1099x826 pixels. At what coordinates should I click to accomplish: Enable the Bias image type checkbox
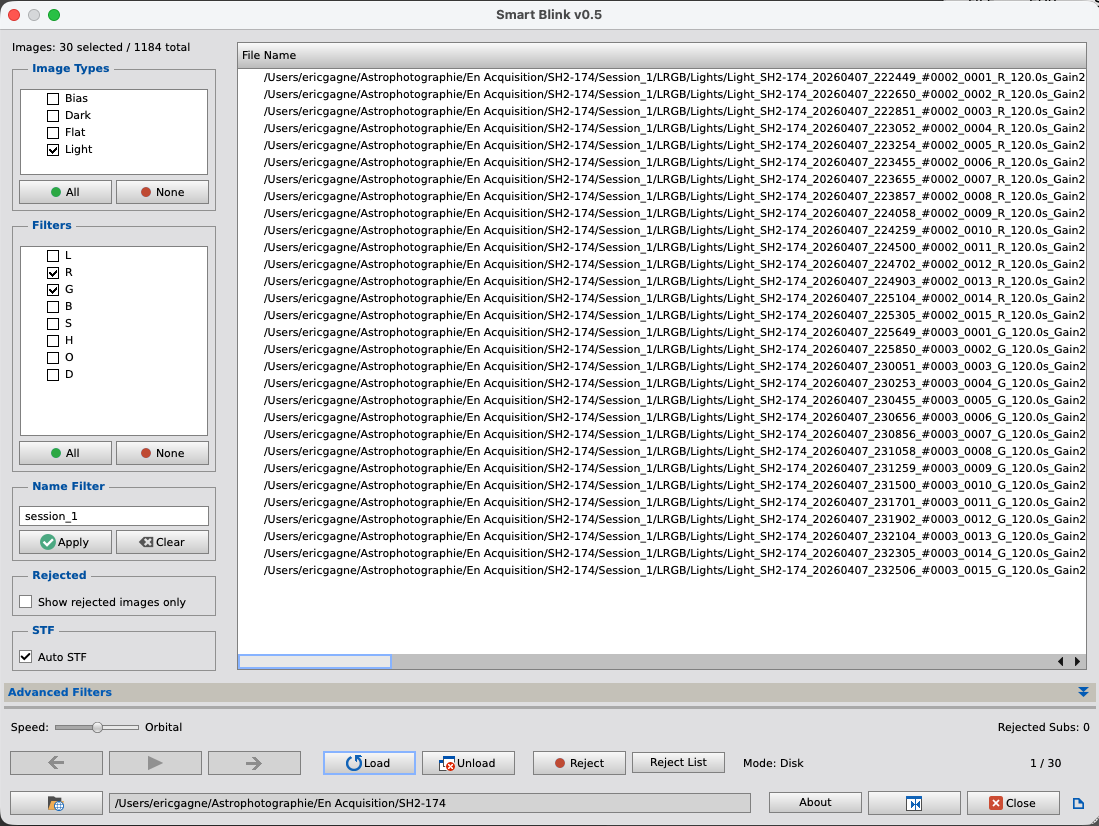(x=53, y=99)
